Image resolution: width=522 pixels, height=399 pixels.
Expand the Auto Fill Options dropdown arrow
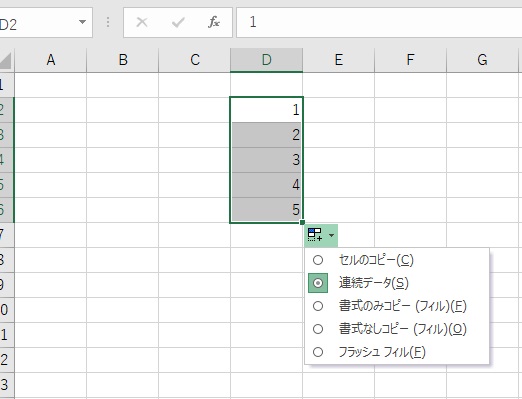tap(331, 235)
